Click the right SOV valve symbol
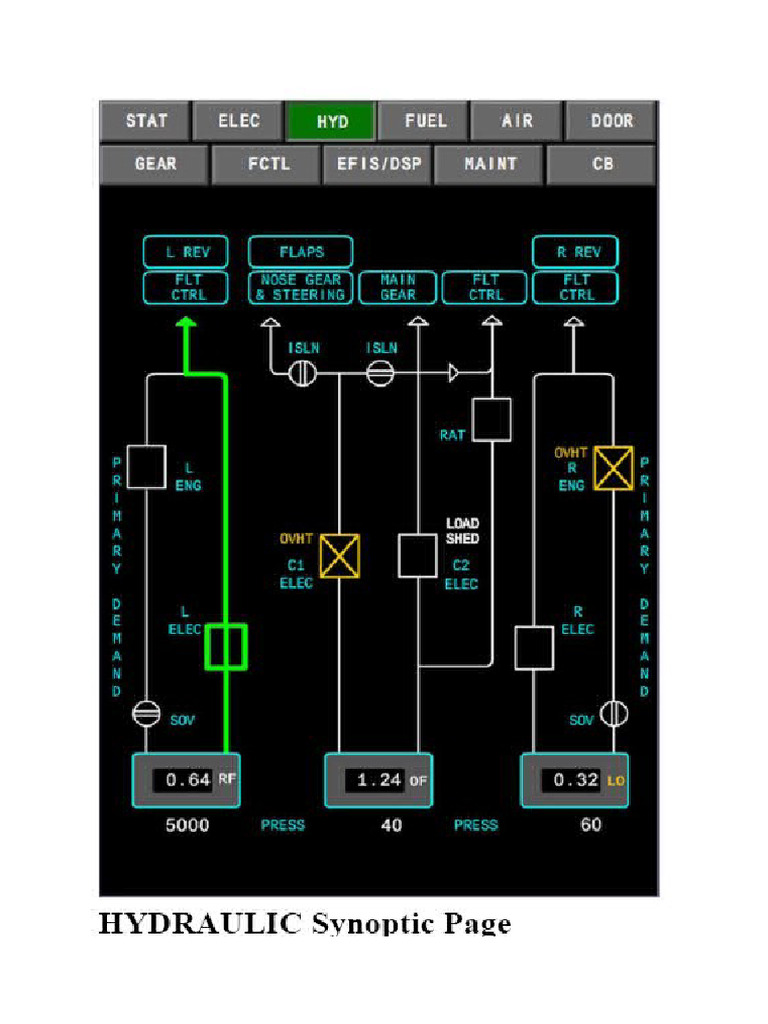Screen dimensions: 768x1024 (614, 713)
